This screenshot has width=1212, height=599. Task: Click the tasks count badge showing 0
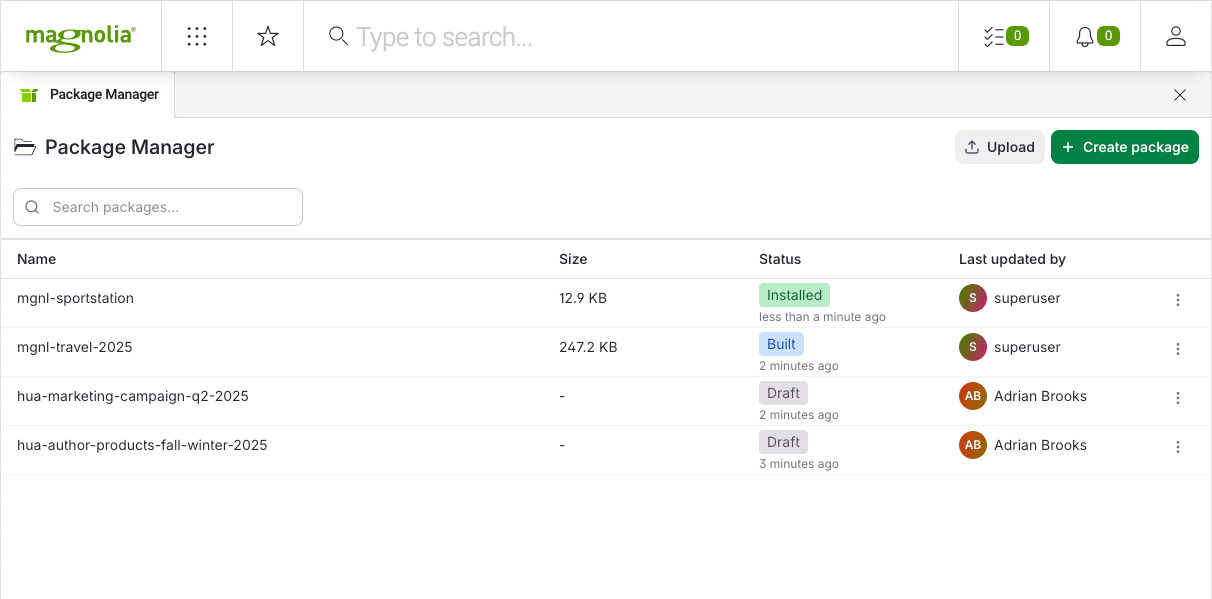click(1017, 37)
